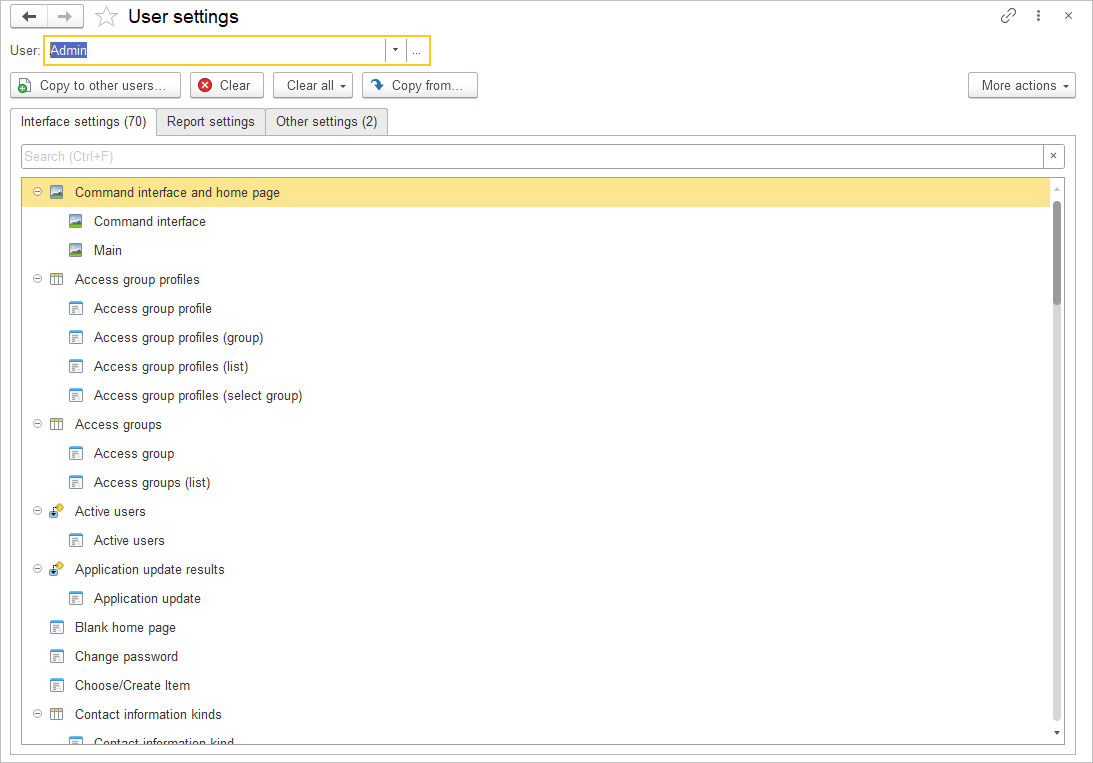1093x763 pixels.
Task: Collapse the Access group profiles node
Action: pos(38,279)
